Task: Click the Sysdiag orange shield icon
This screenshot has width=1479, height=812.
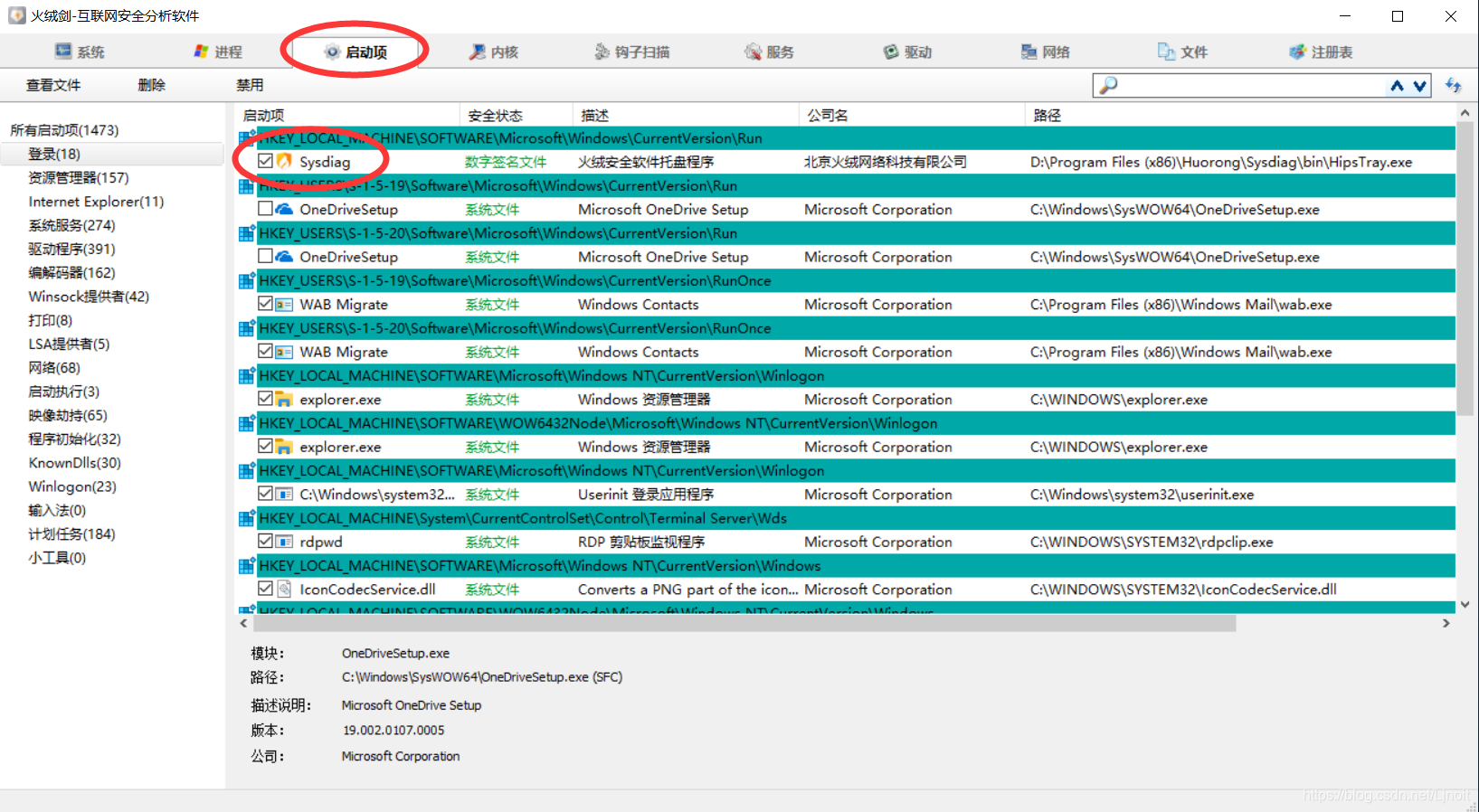Action: pos(284,161)
